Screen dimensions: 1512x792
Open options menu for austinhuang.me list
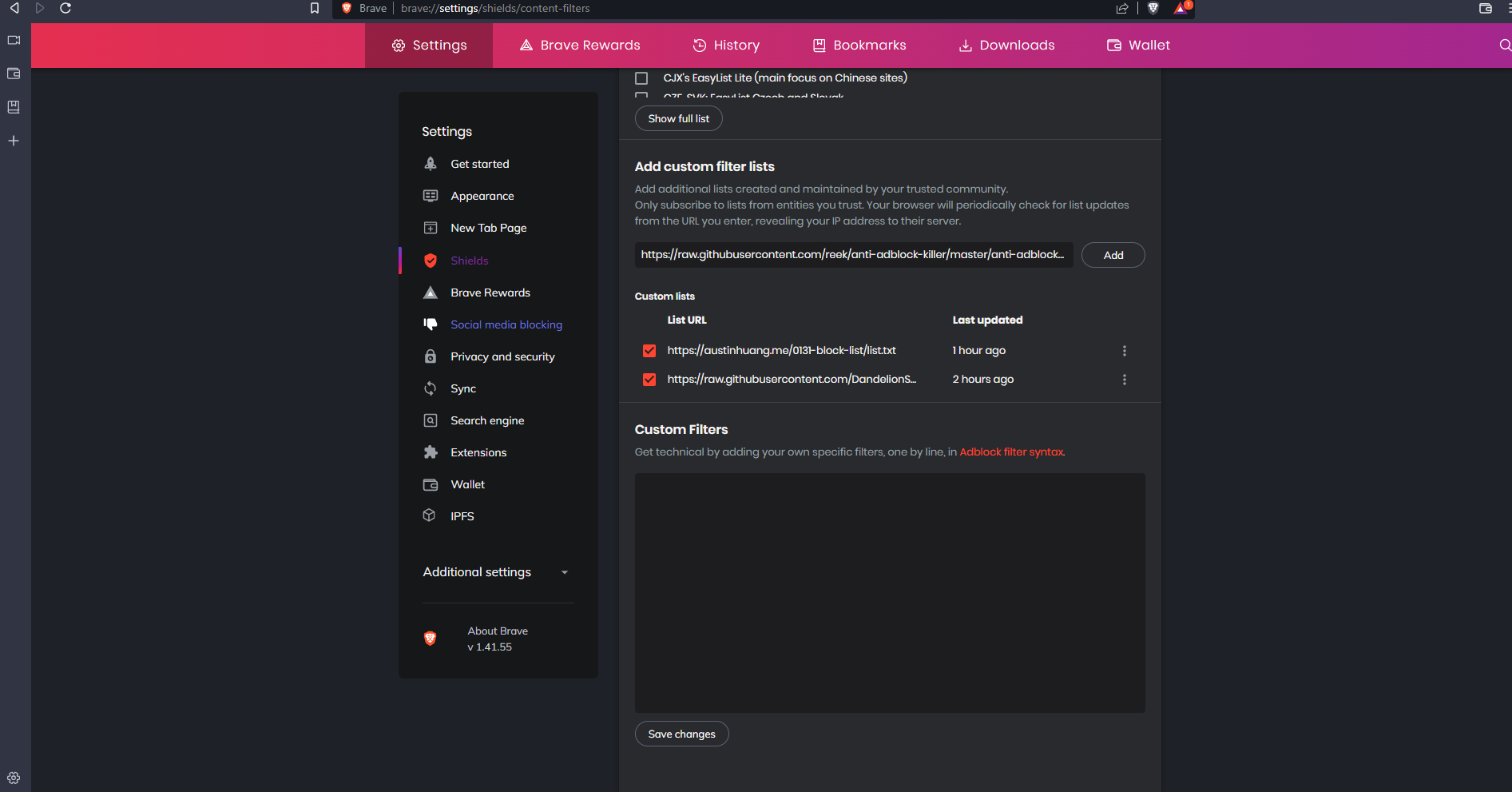pos(1124,350)
